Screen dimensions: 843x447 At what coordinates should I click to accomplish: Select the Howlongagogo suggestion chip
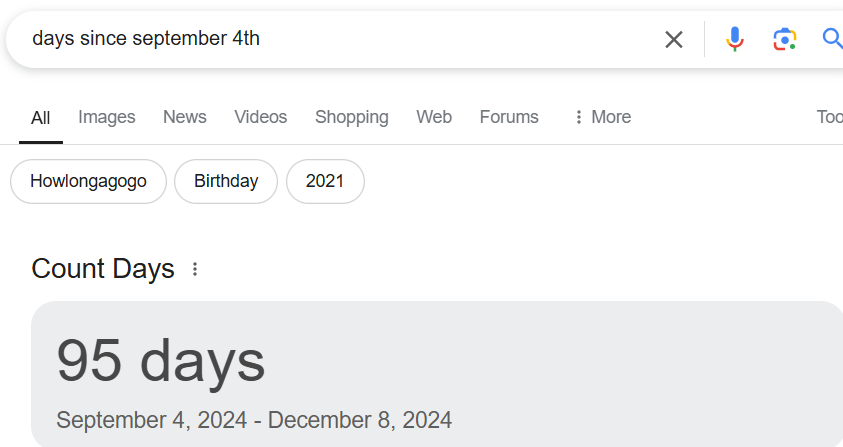tap(88, 181)
